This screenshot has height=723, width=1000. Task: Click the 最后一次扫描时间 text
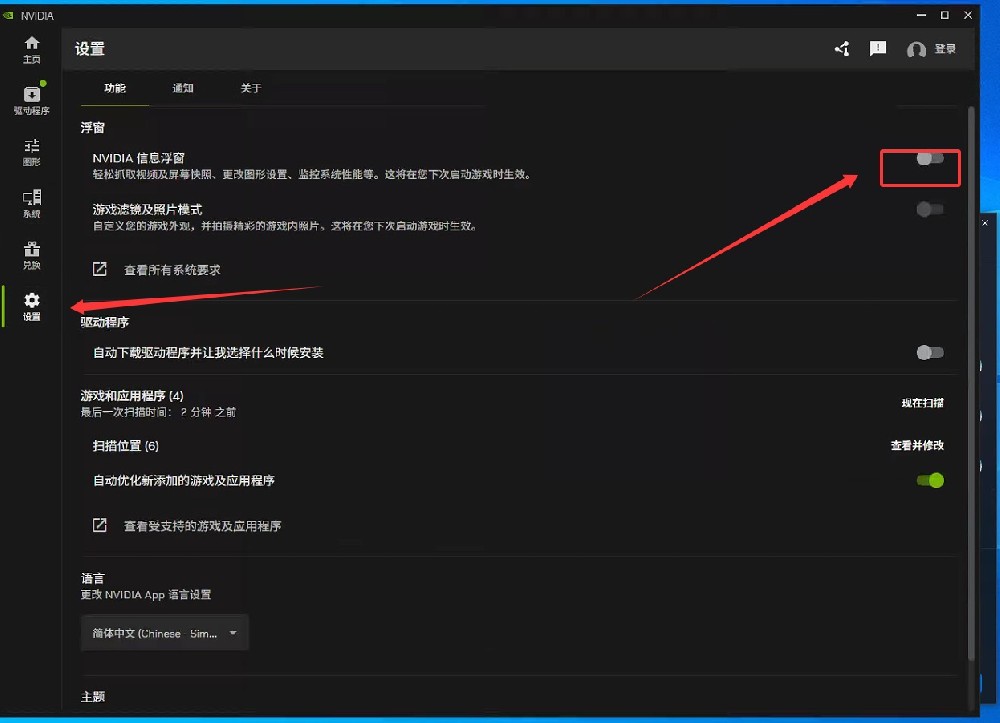pos(158,413)
